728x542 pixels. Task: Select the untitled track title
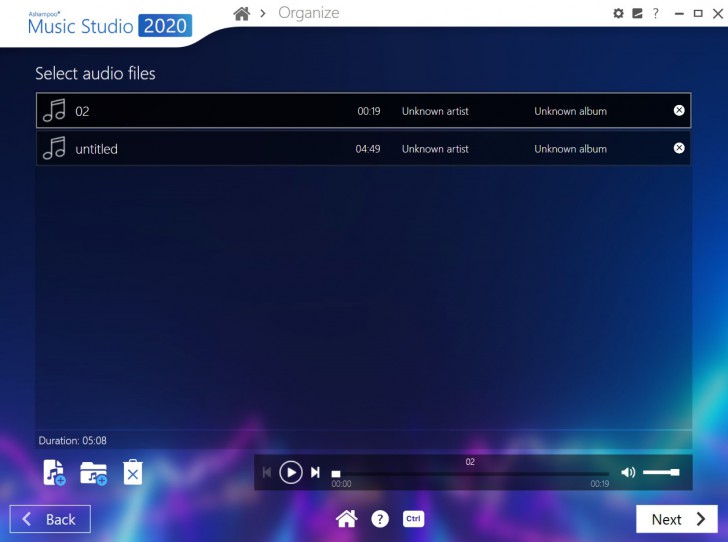click(x=96, y=149)
